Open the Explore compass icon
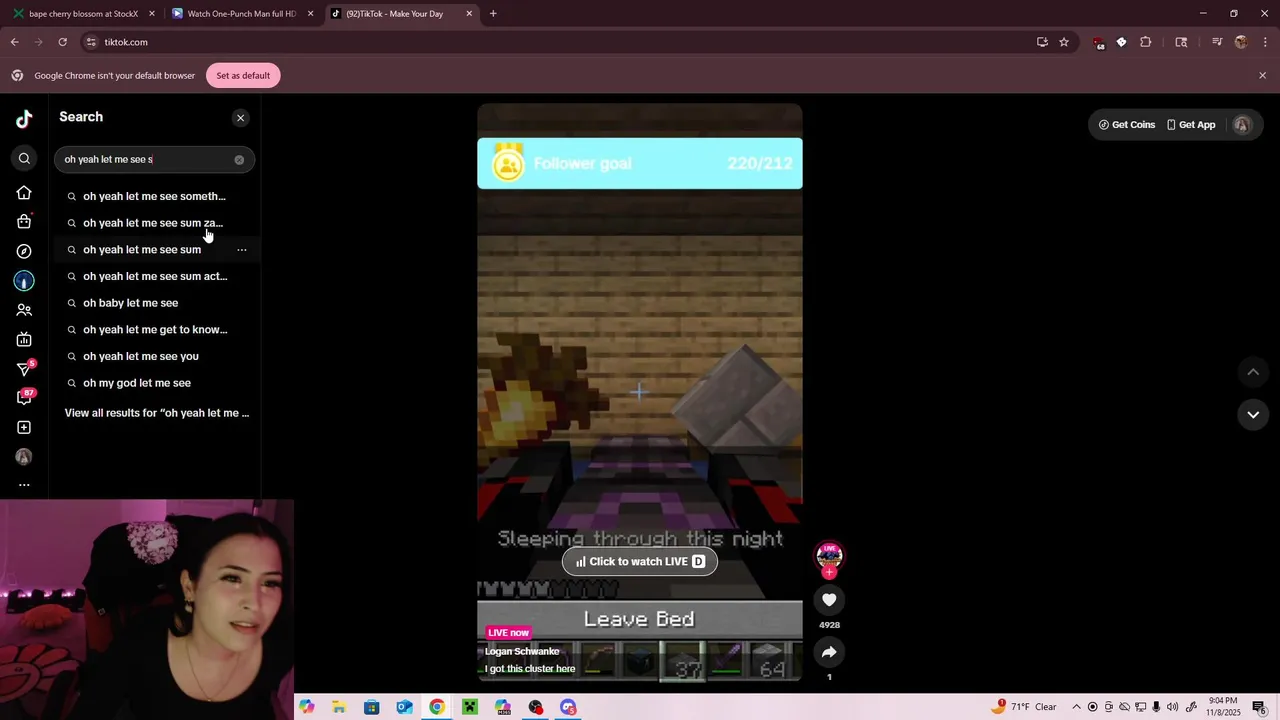Viewport: 1280px width, 720px height. tap(24, 251)
